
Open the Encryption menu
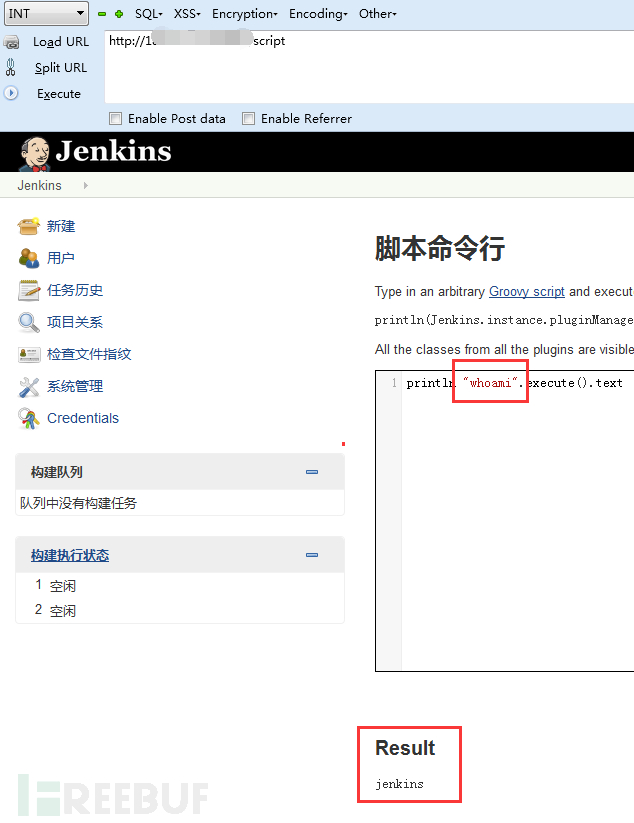(245, 14)
